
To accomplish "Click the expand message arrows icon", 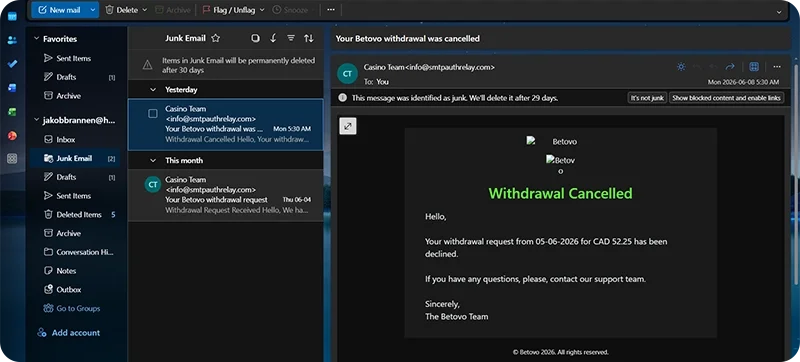I will [x=348, y=126].
